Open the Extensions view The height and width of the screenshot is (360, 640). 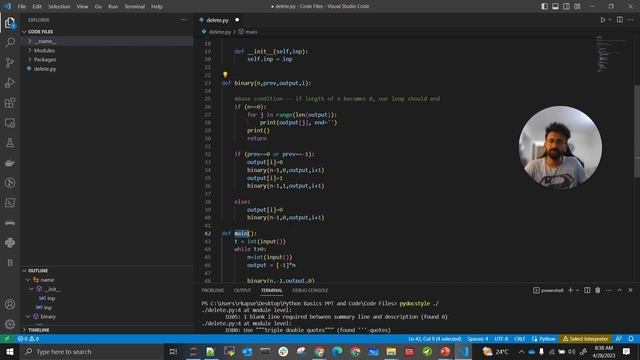(10, 102)
